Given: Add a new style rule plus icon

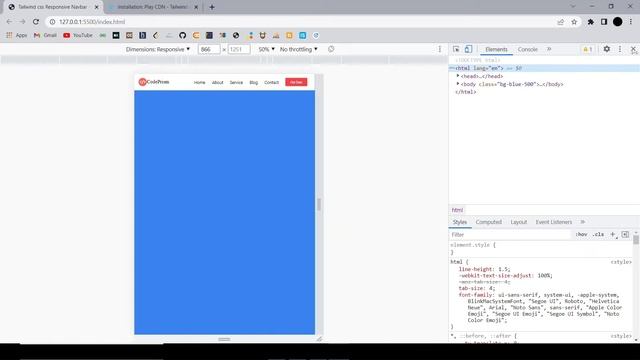Looking at the screenshot, I should click(613, 235).
